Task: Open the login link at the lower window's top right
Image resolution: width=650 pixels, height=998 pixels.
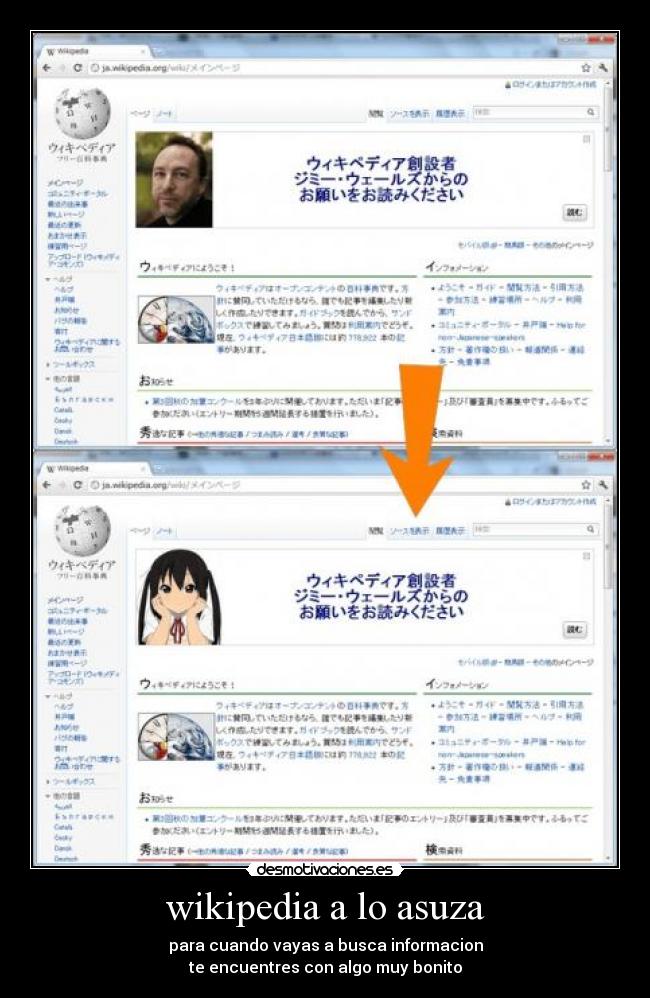Action: (555, 502)
